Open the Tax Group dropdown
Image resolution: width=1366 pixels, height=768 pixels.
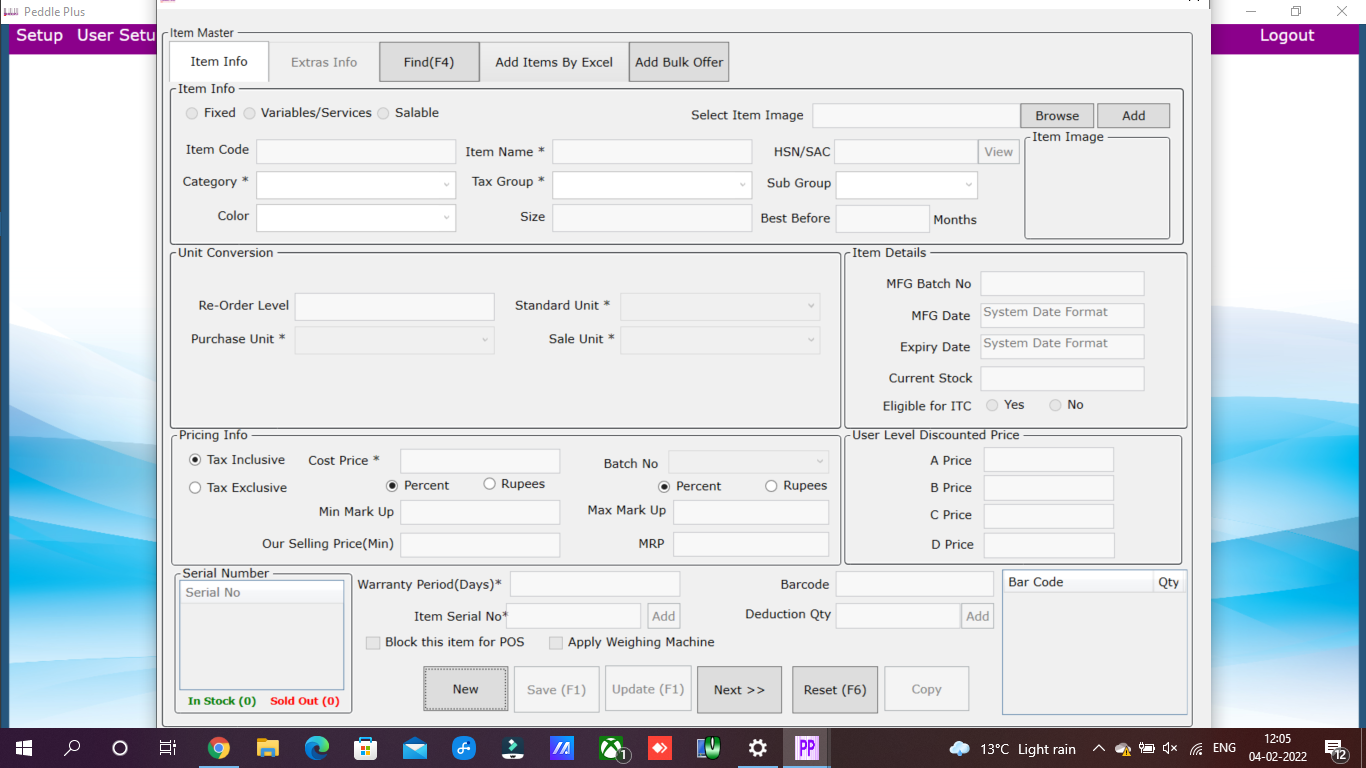(742, 185)
